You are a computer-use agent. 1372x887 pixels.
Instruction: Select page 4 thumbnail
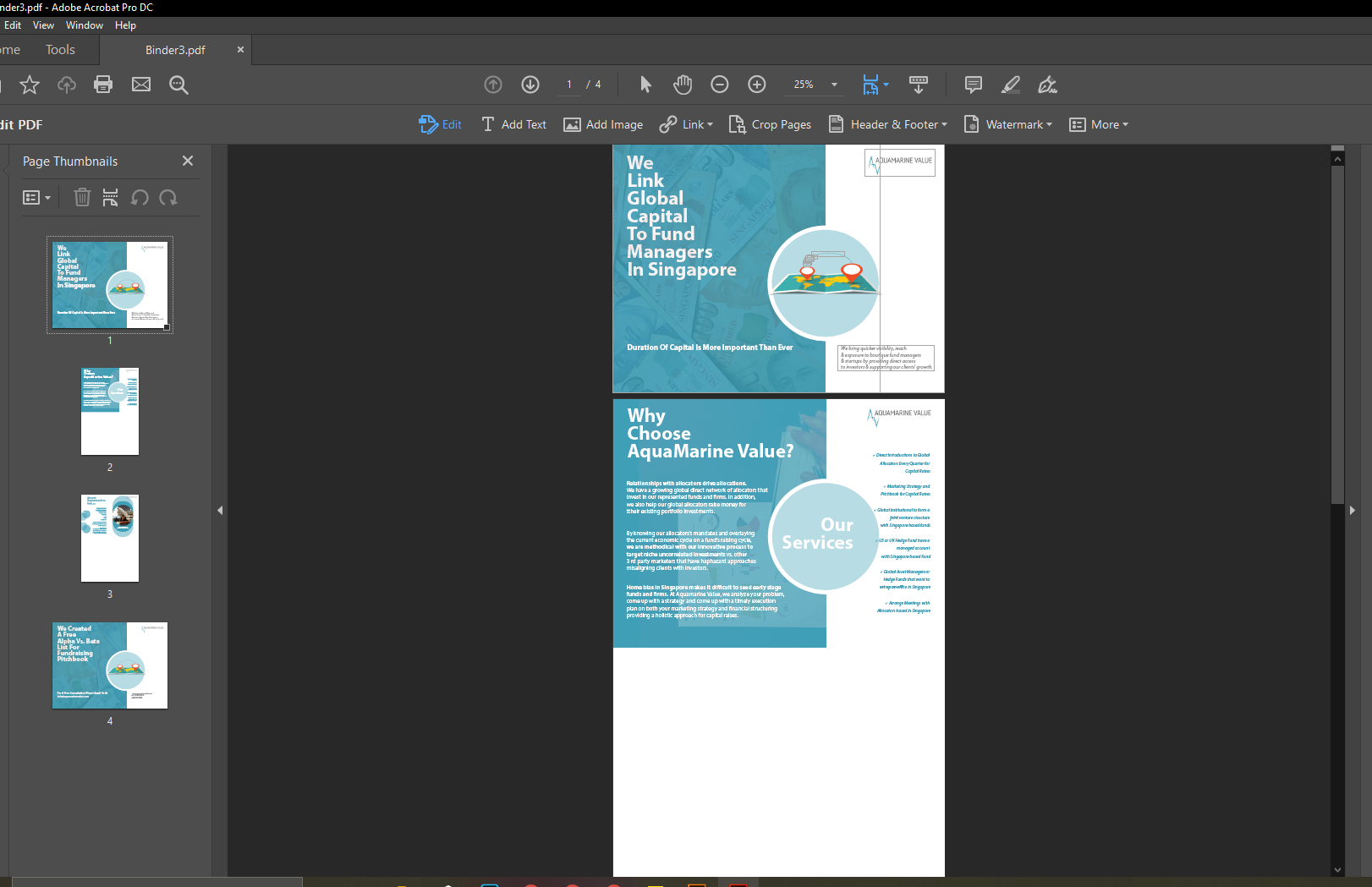tap(109, 665)
